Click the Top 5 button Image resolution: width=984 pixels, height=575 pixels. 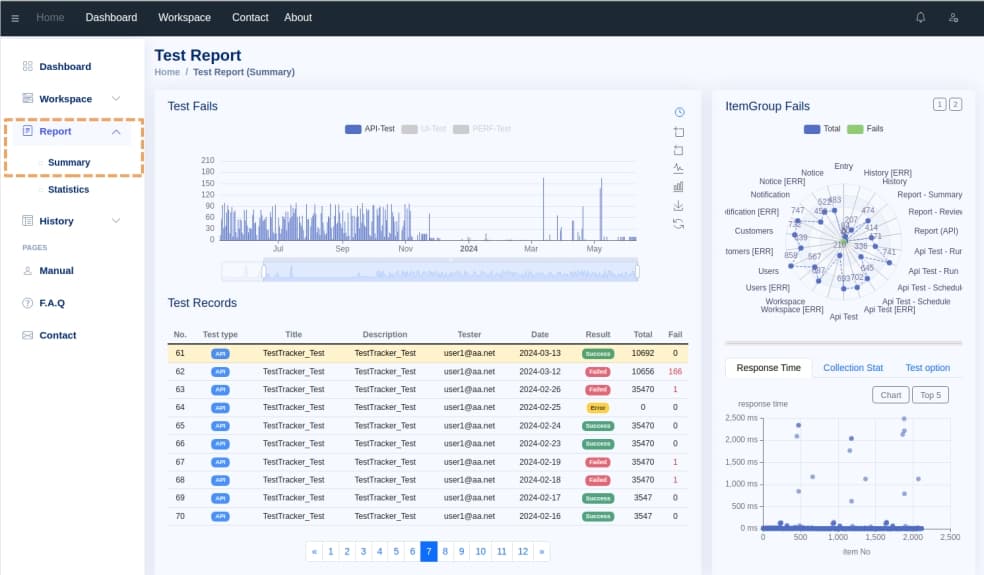click(x=930, y=395)
